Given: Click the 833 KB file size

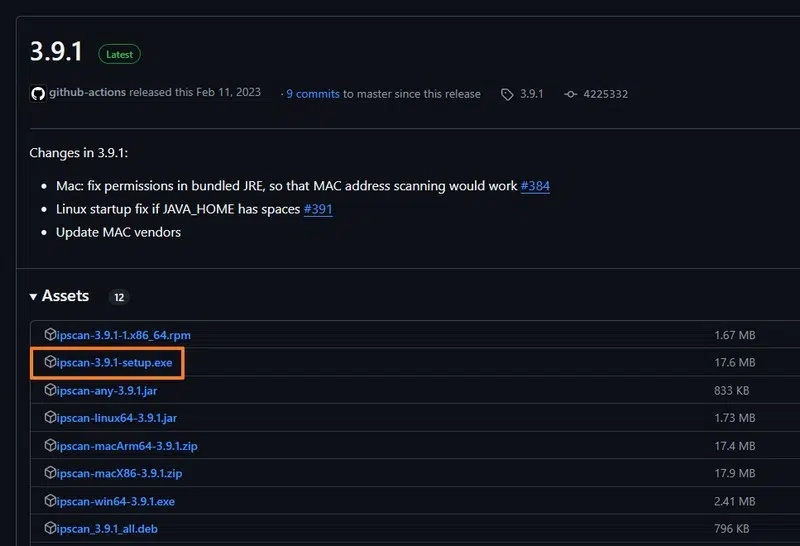Looking at the screenshot, I should [732, 391].
